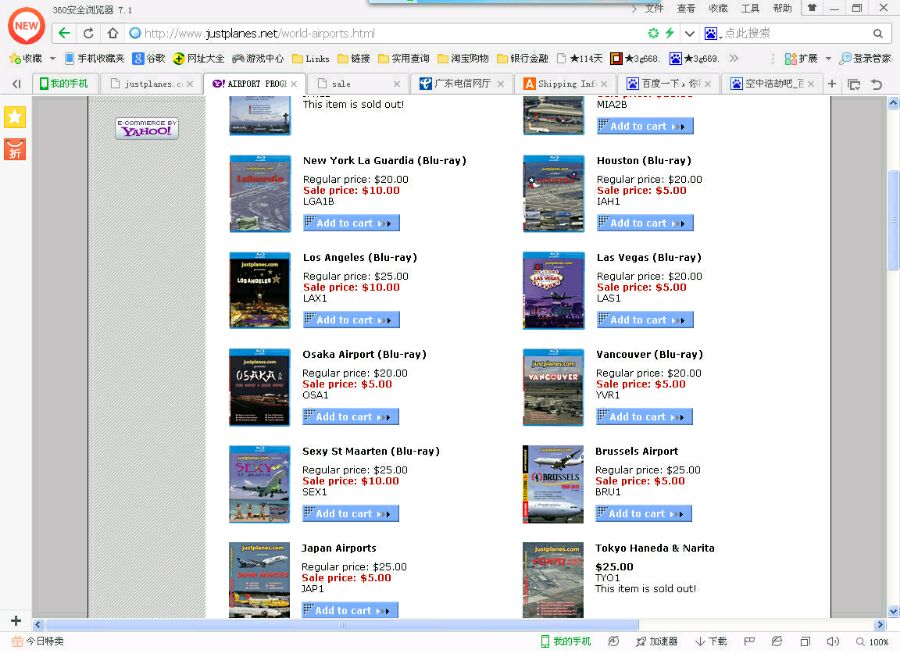Add Houston Blu-ray to cart
The width and height of the screenshot is (900, 652).
645,223
